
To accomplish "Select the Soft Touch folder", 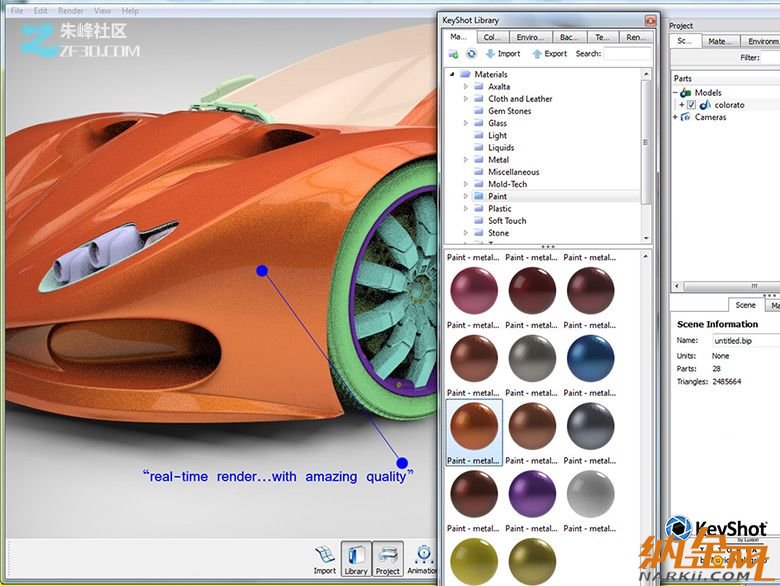I will (507, 220).
